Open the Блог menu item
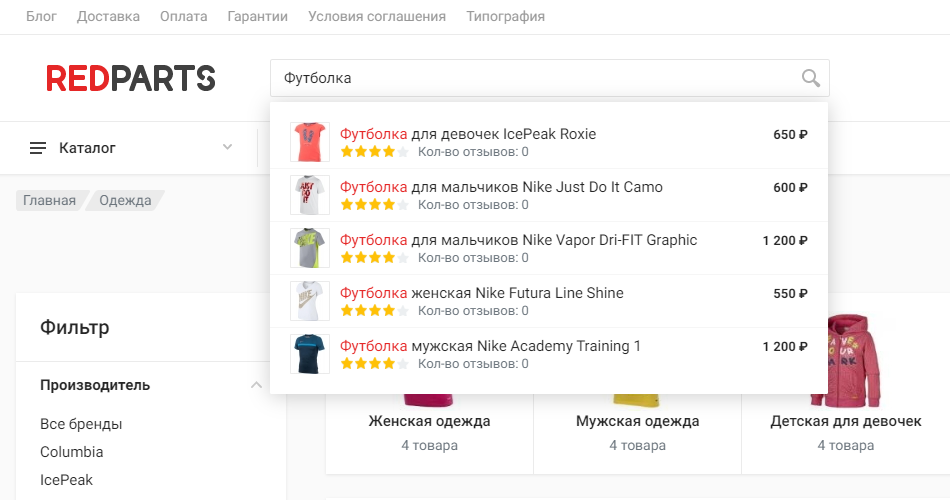 [x=41, y=16]
